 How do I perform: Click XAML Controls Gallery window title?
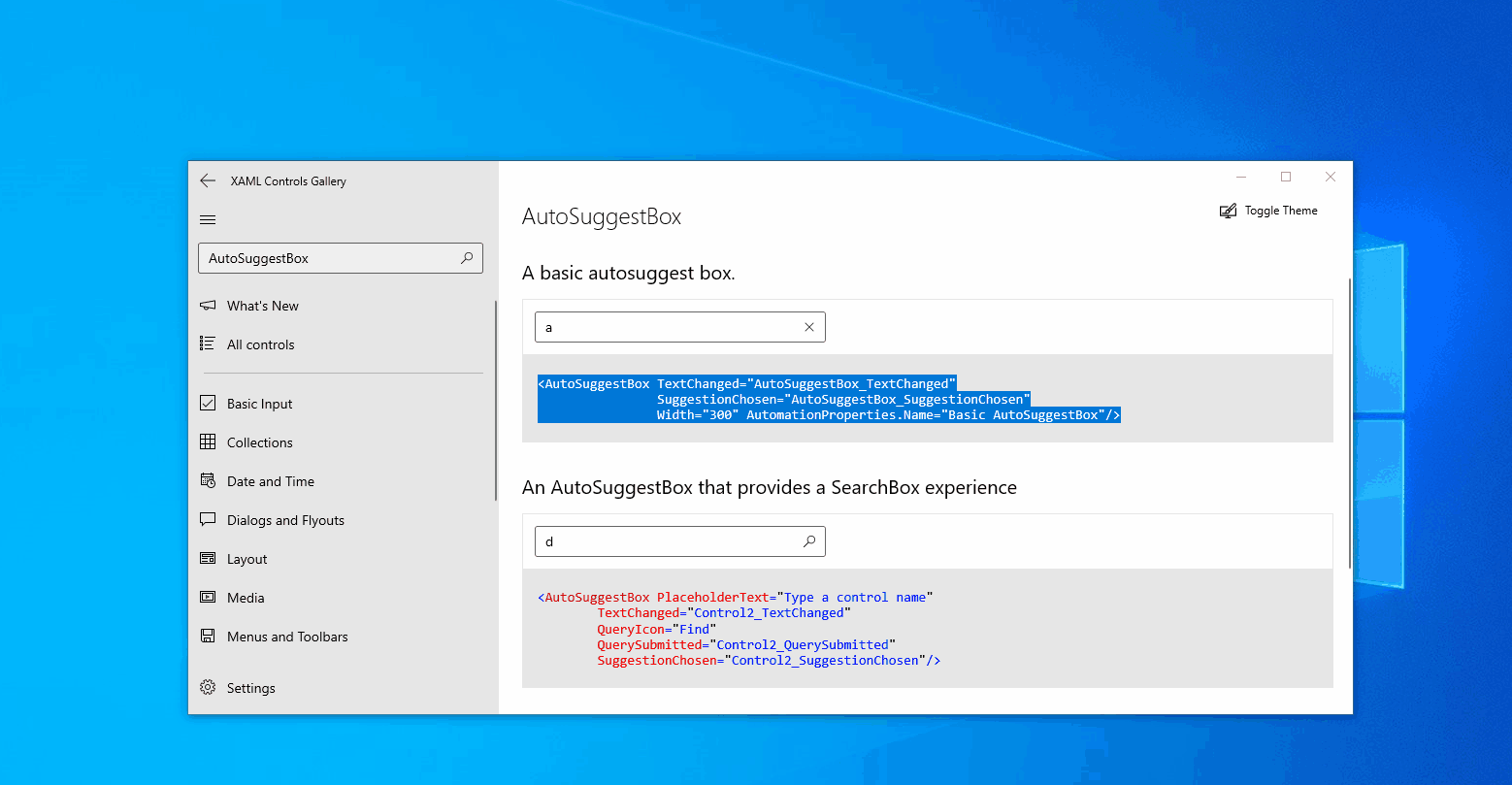[288, 181]
